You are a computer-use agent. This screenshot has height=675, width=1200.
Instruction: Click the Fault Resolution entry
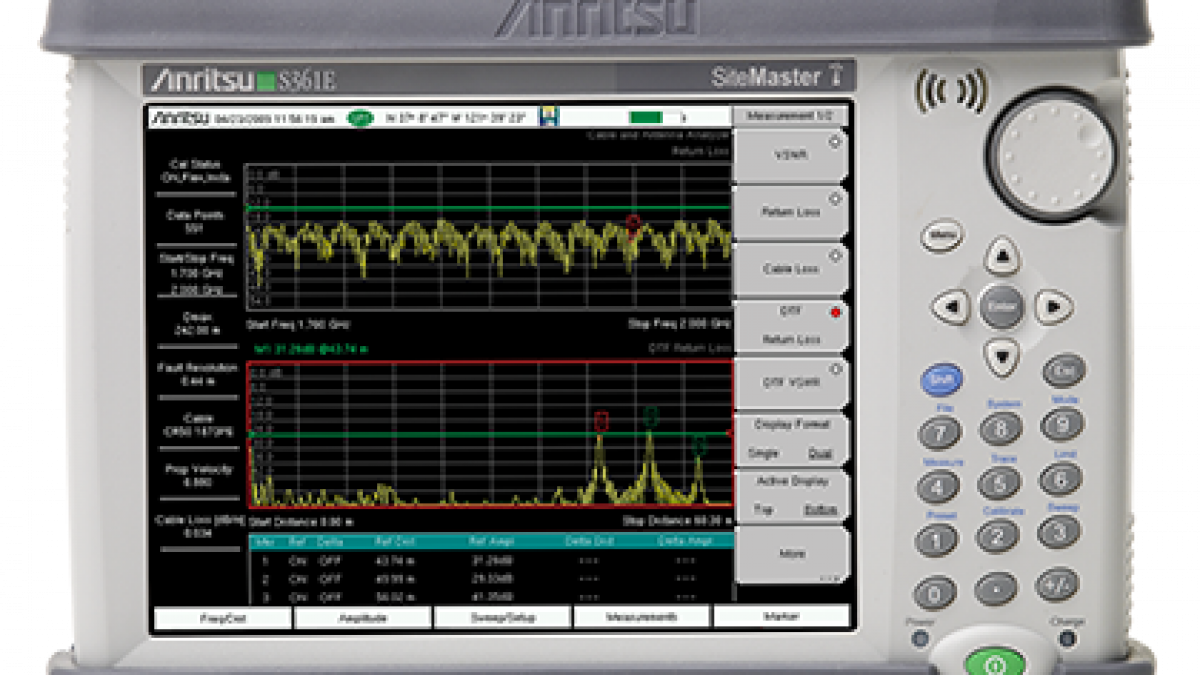(196, 374)
